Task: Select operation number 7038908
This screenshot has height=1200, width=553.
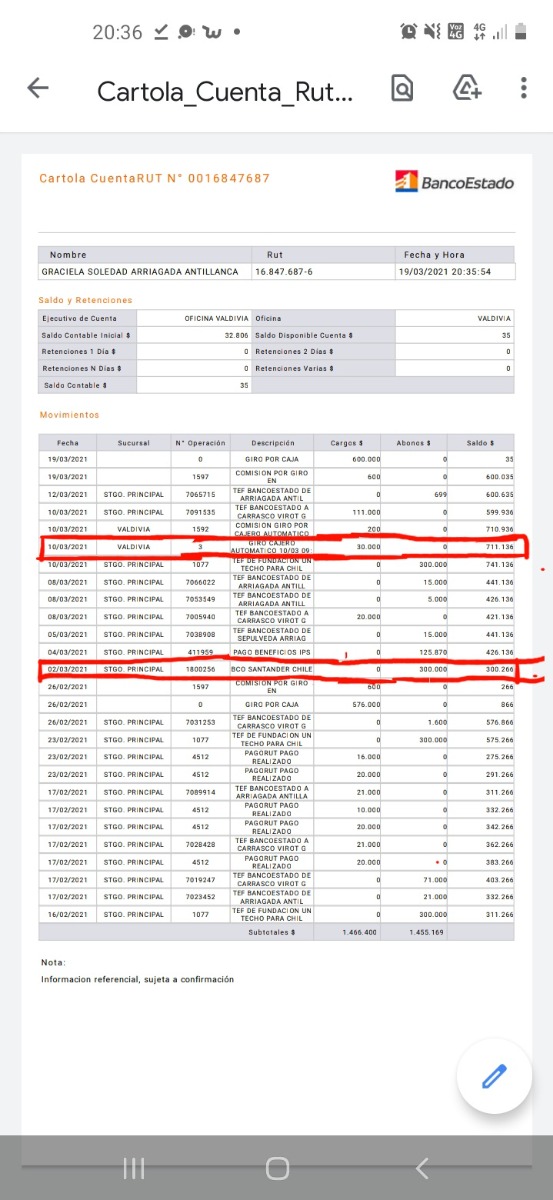Action: (200, 635)
